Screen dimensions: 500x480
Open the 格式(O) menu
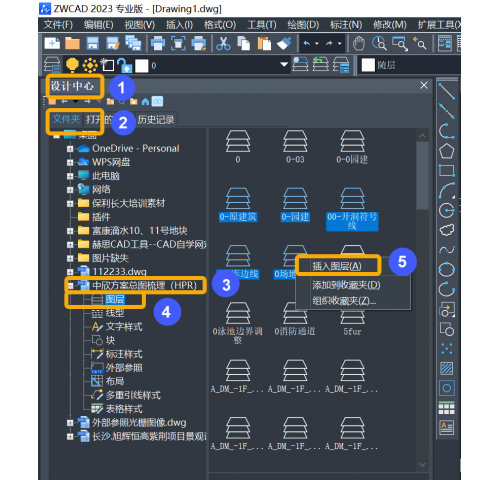[x=220, y=25]
